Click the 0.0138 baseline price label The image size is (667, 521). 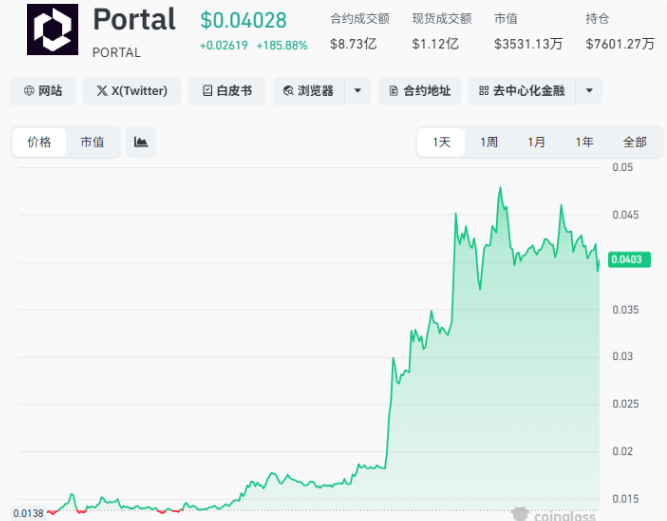point(29,513)
